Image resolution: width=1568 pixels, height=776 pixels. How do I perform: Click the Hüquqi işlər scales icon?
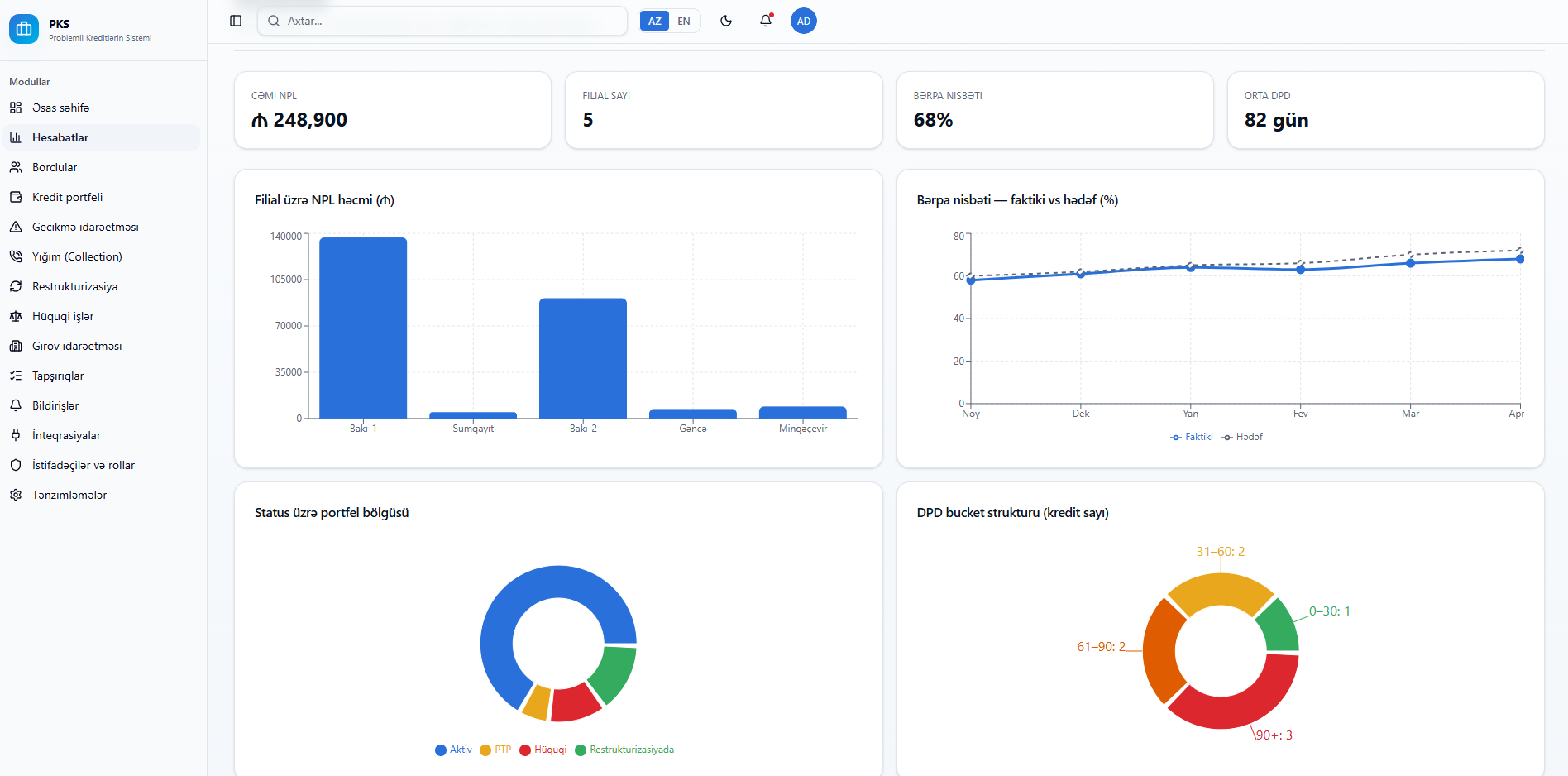point(16,316)
